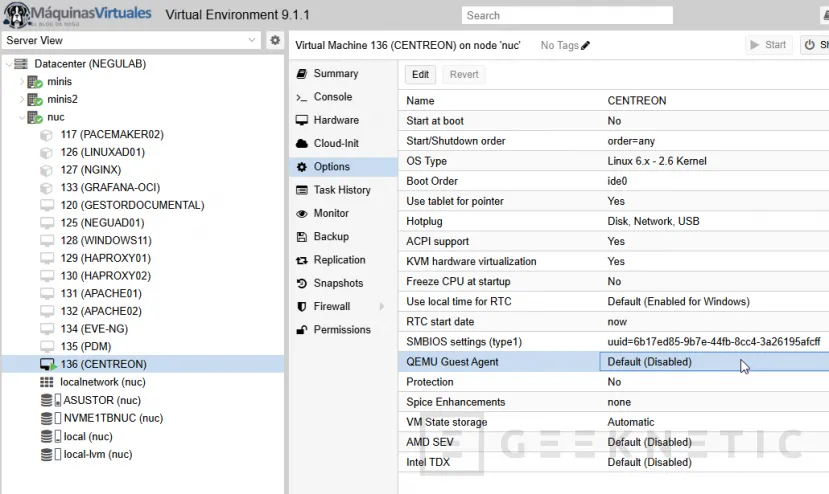Click the Monitor eye icon
The height and width of the screenshot is (494, 829).
point(301,214)
